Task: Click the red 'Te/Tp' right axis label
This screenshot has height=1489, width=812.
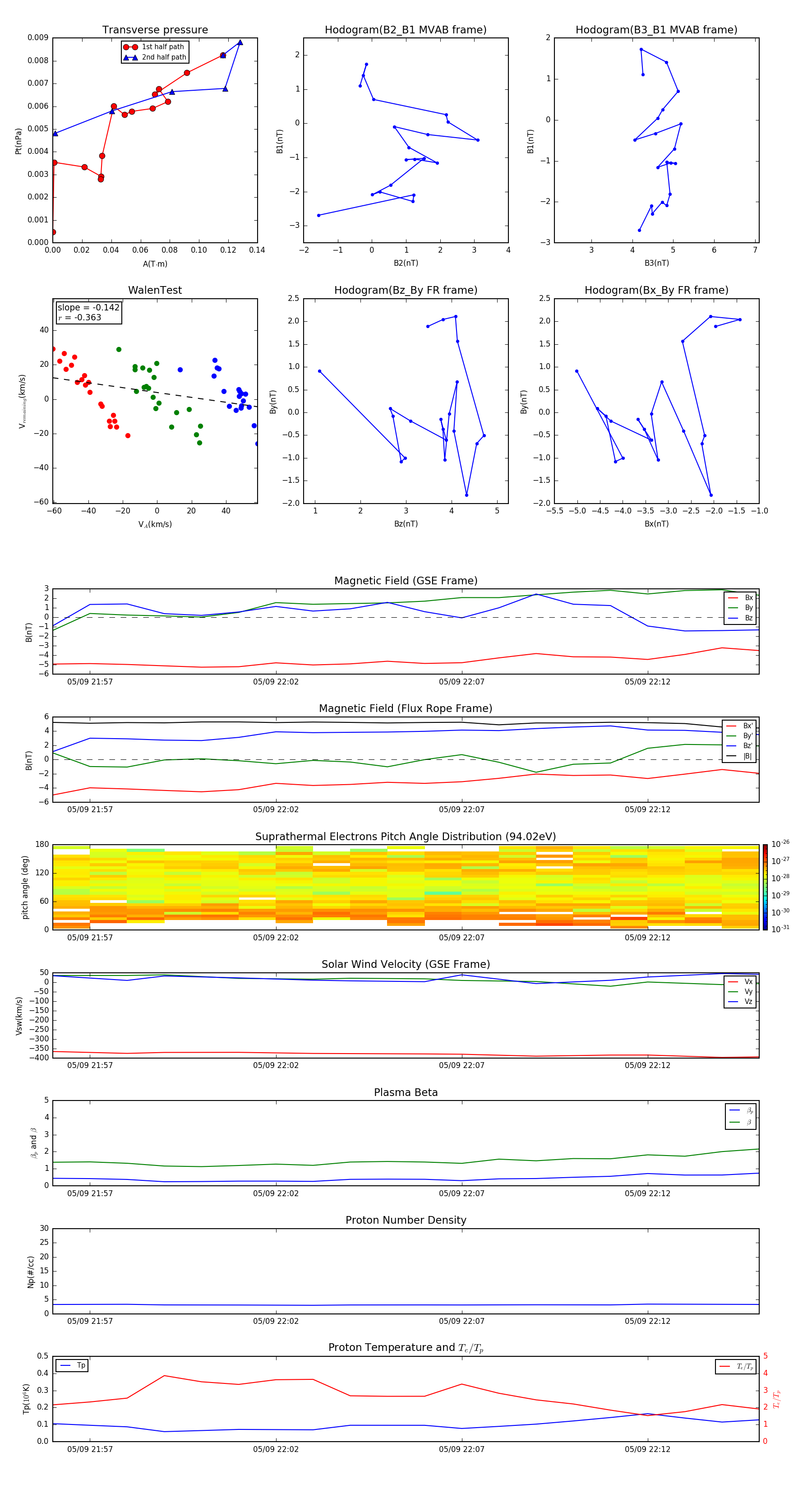Action: (x=777, y=1399)
